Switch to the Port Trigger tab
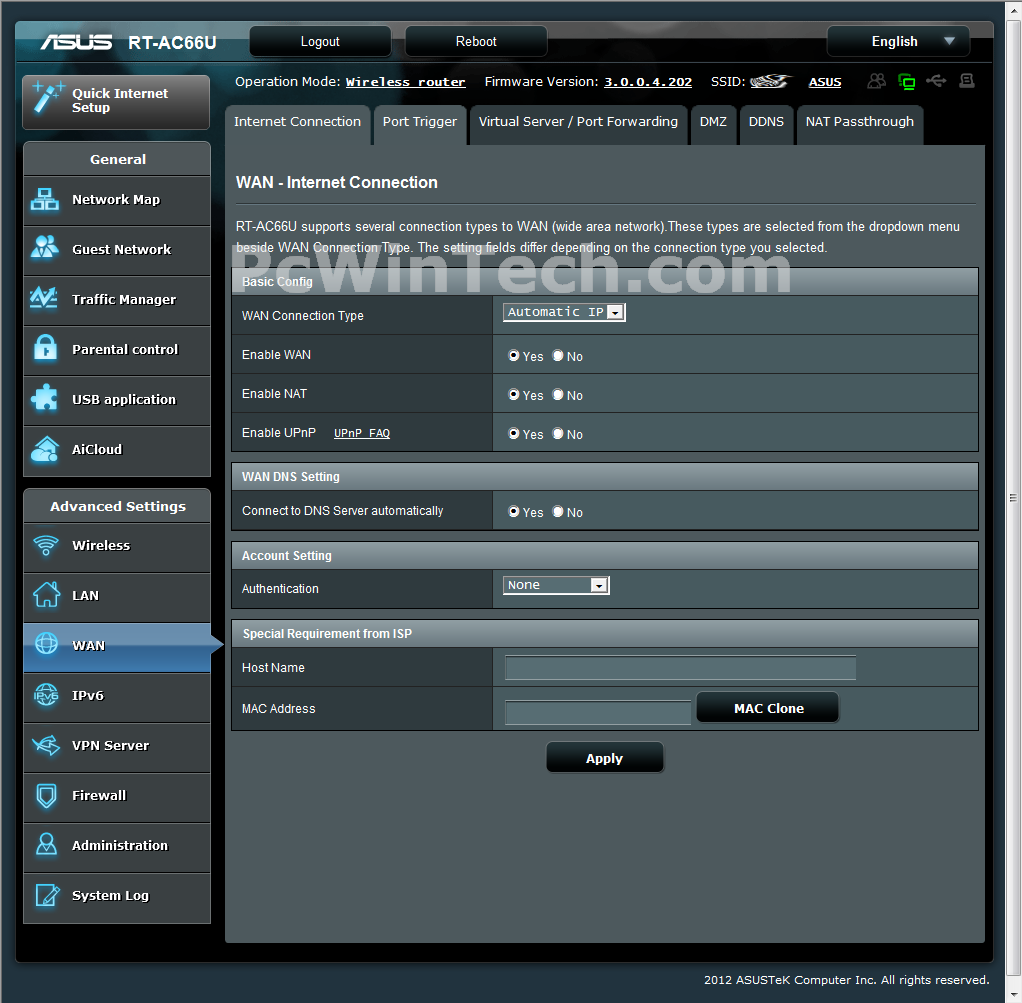1022x1003 pixels. (419, 122)
